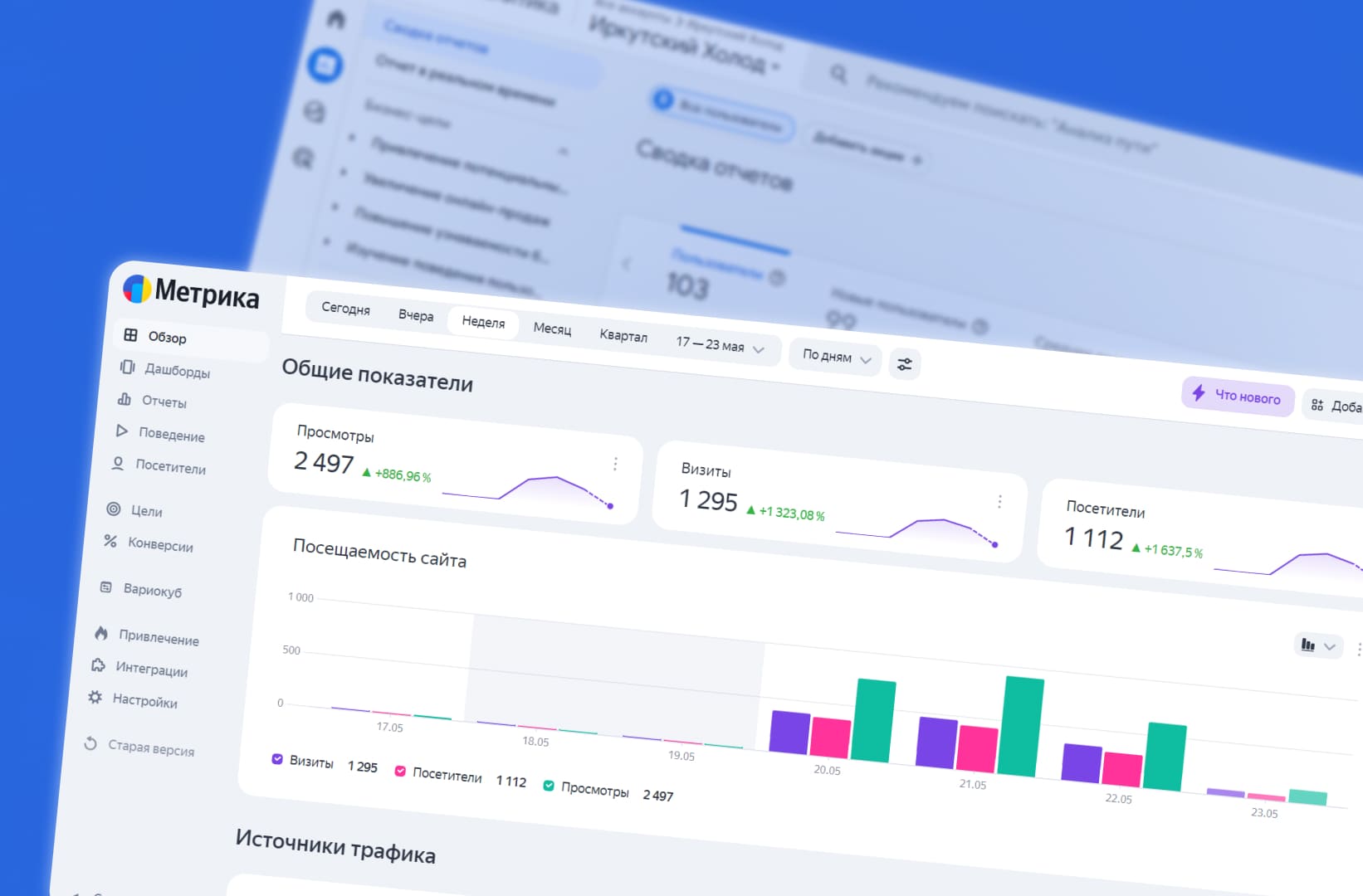Expand the По дням grouping dropdown
This screenshot has height=896, width=1363.
click(x=836, y=357)
